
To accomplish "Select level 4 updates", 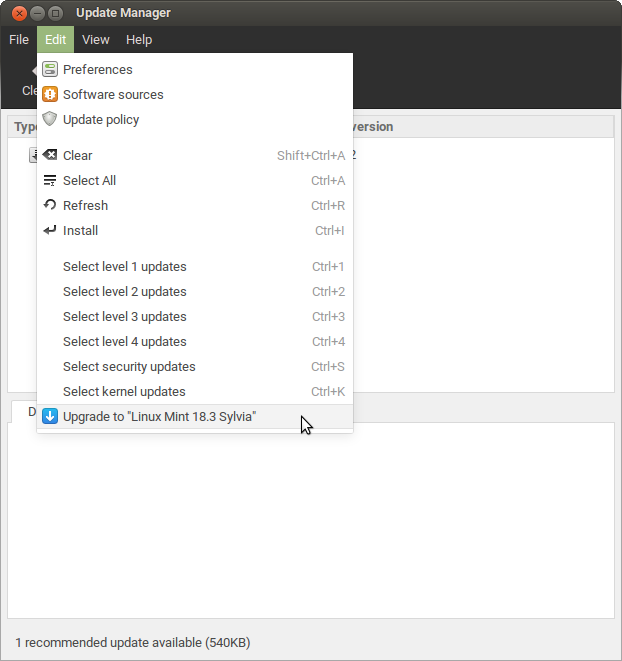I will (x=195, y=341).
